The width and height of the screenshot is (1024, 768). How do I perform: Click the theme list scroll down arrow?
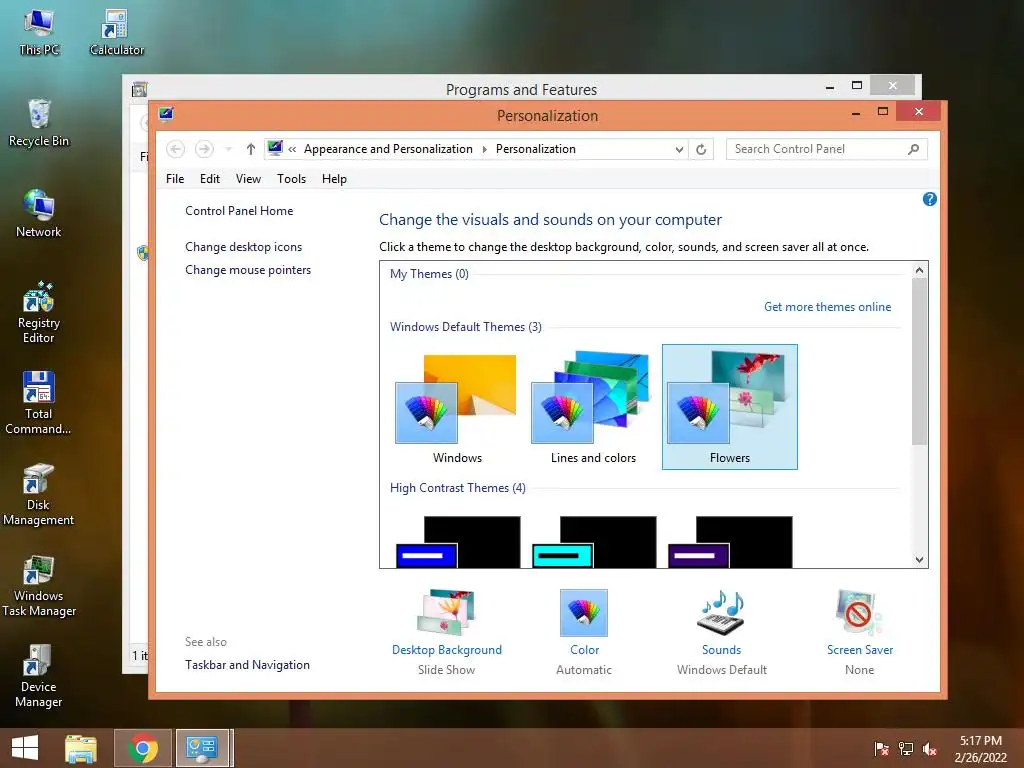(919, 559)
